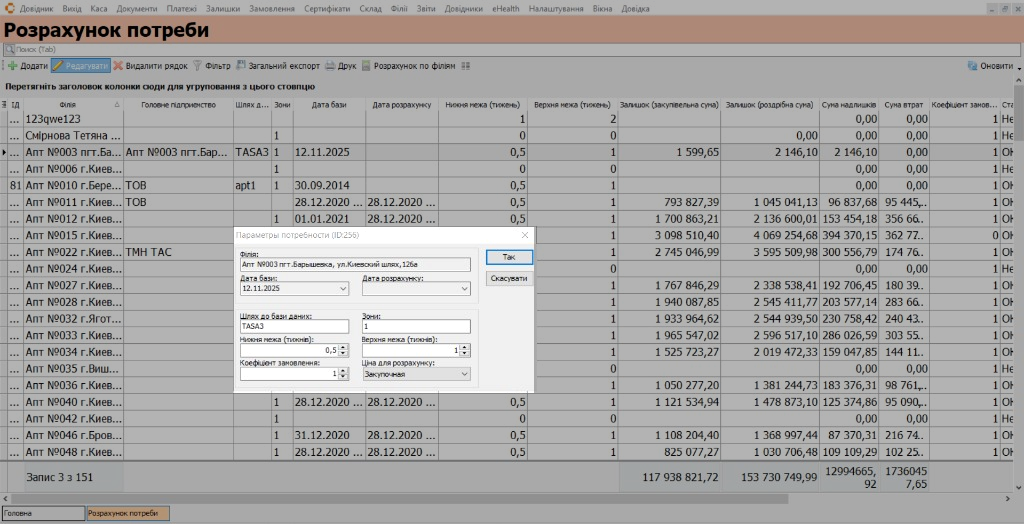
Task: Open Розрахунок по філіям toolbar icon
Action: tap(366, 66)
